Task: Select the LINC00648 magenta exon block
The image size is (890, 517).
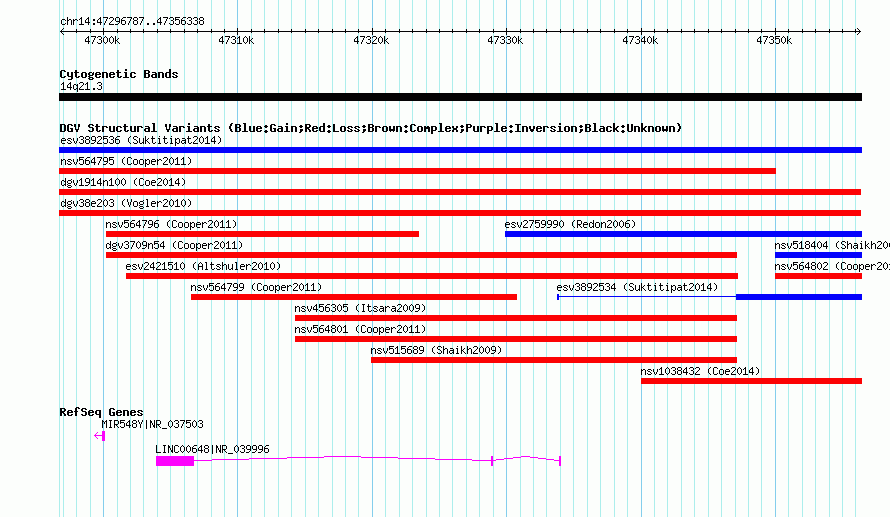Action: 175,461
